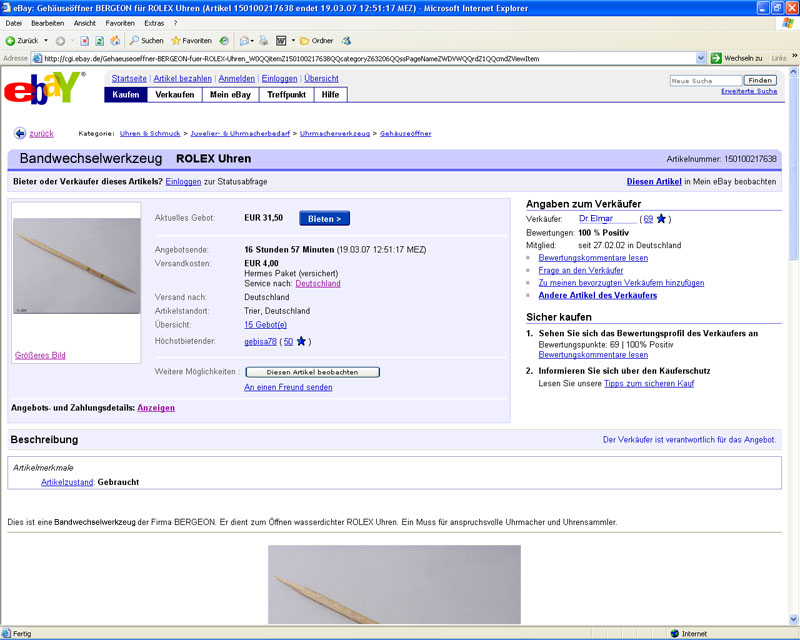Click the blue star next to bidder rating 50

pos(301,341)
